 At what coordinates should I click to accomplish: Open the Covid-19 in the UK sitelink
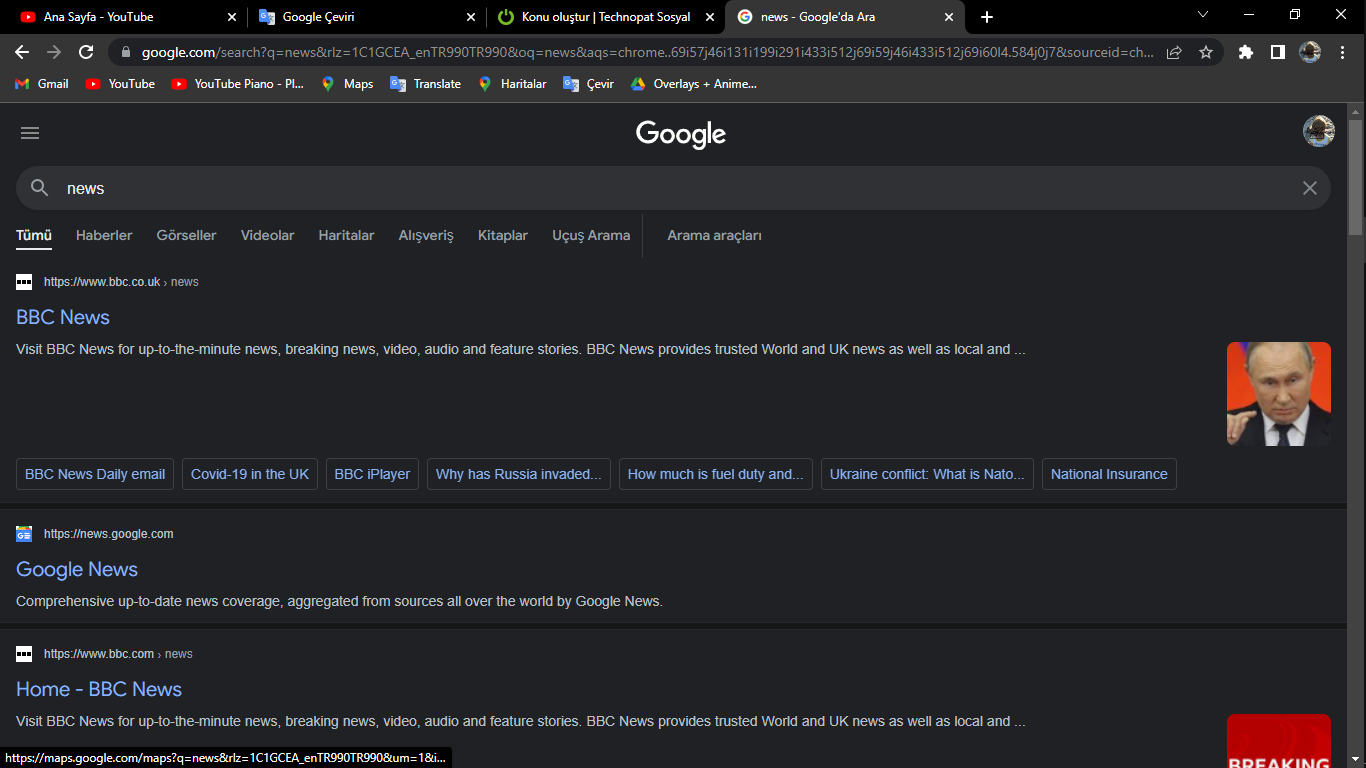[x=250, y=474]
